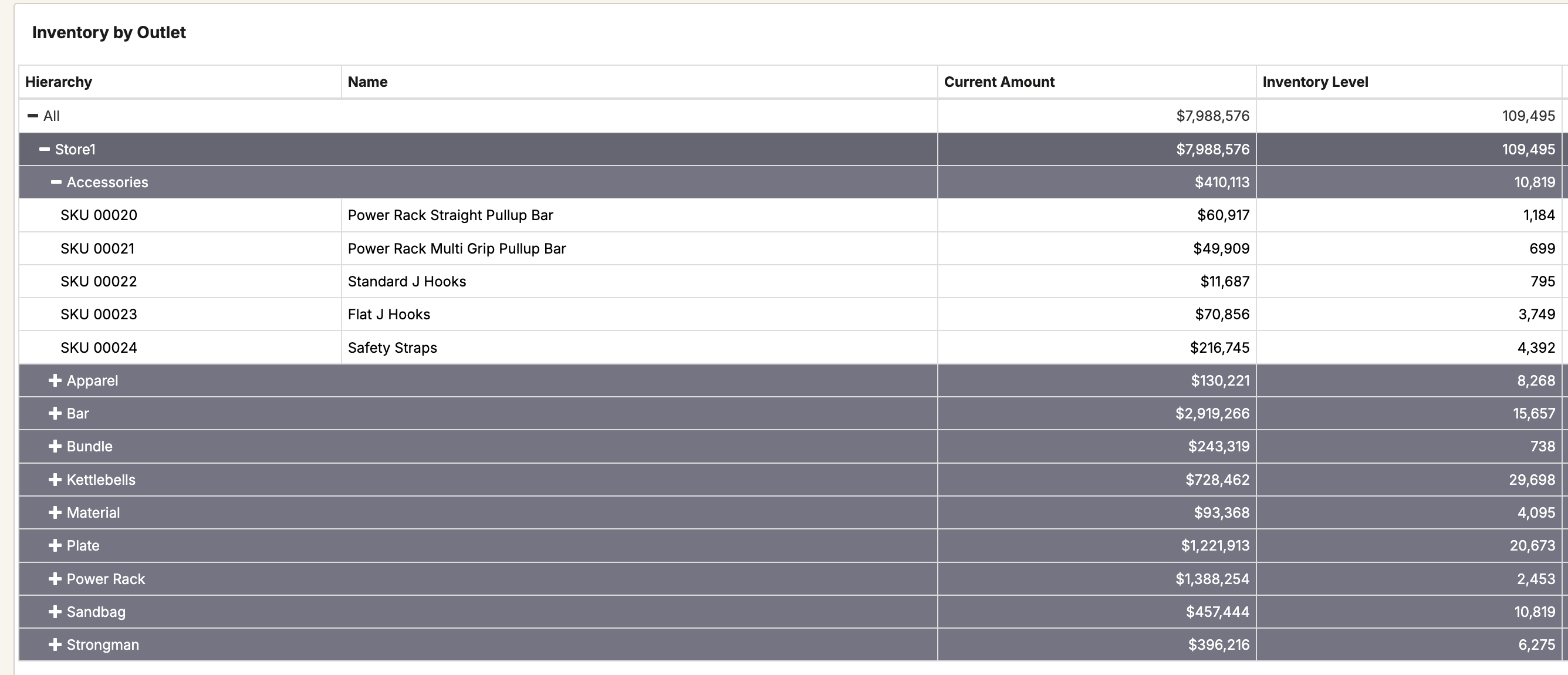This screenshot has height=675, width=1568.
Task: Click the Name column header
Action: 368,82
